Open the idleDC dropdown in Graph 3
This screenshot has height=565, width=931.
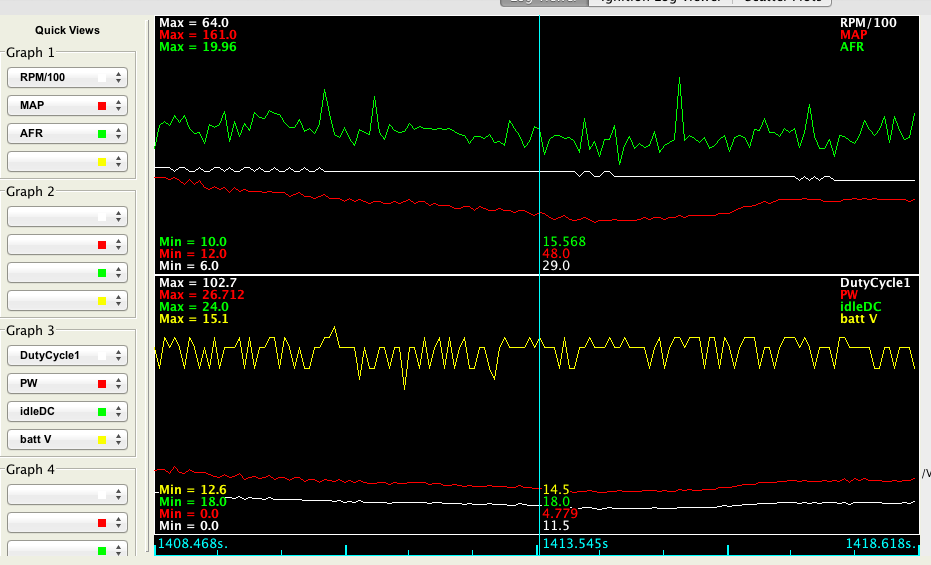pyautogui.click(x=66, y=411)
